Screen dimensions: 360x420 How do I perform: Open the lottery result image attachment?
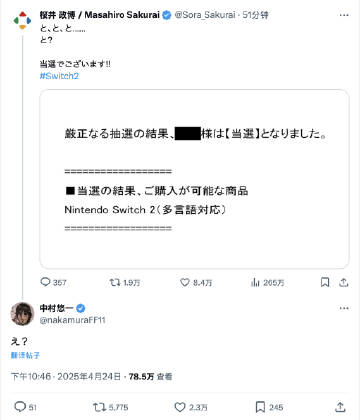(x=194, y=179)
